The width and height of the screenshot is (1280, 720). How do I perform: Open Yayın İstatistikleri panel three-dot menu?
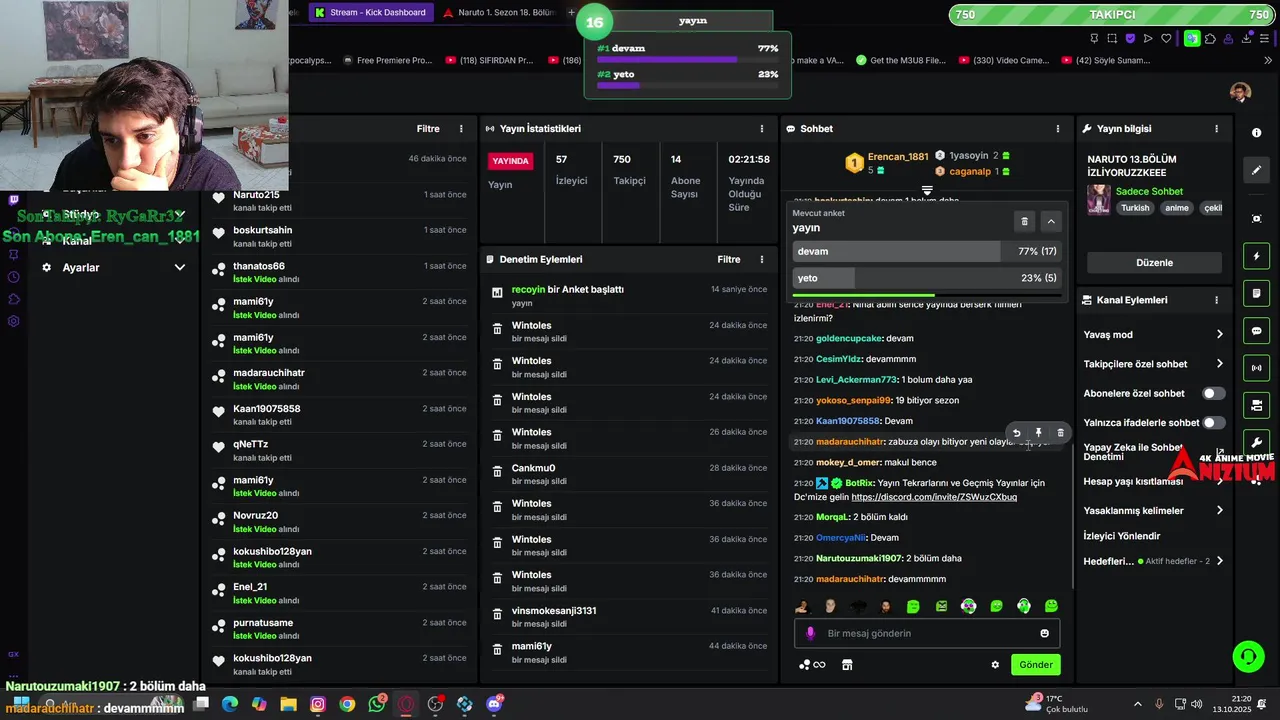point(762,129)
